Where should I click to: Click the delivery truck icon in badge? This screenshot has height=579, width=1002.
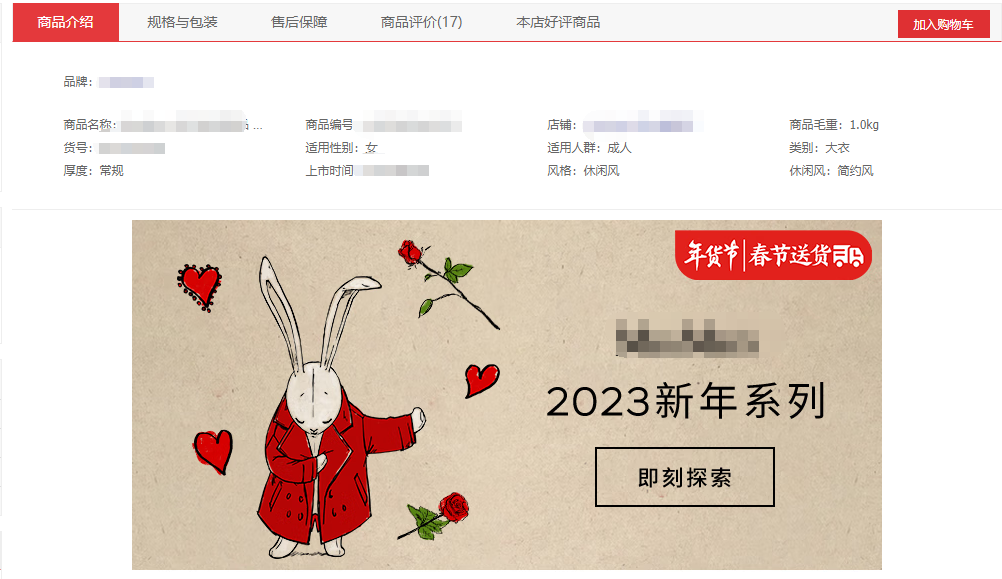[x=848, y=256]
